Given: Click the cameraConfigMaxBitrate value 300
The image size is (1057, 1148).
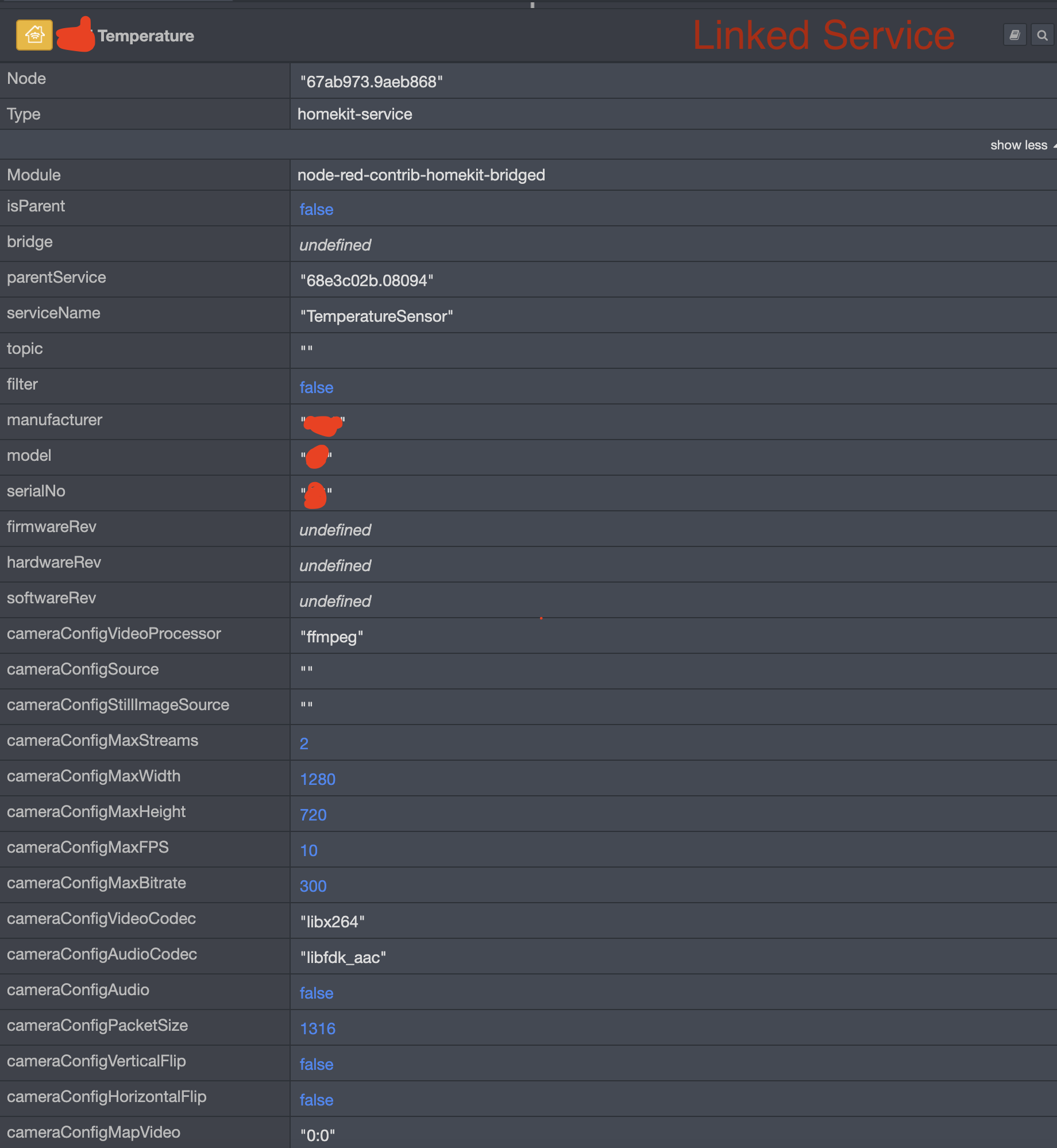Looking at the screenshot, I should coord(313,886).
